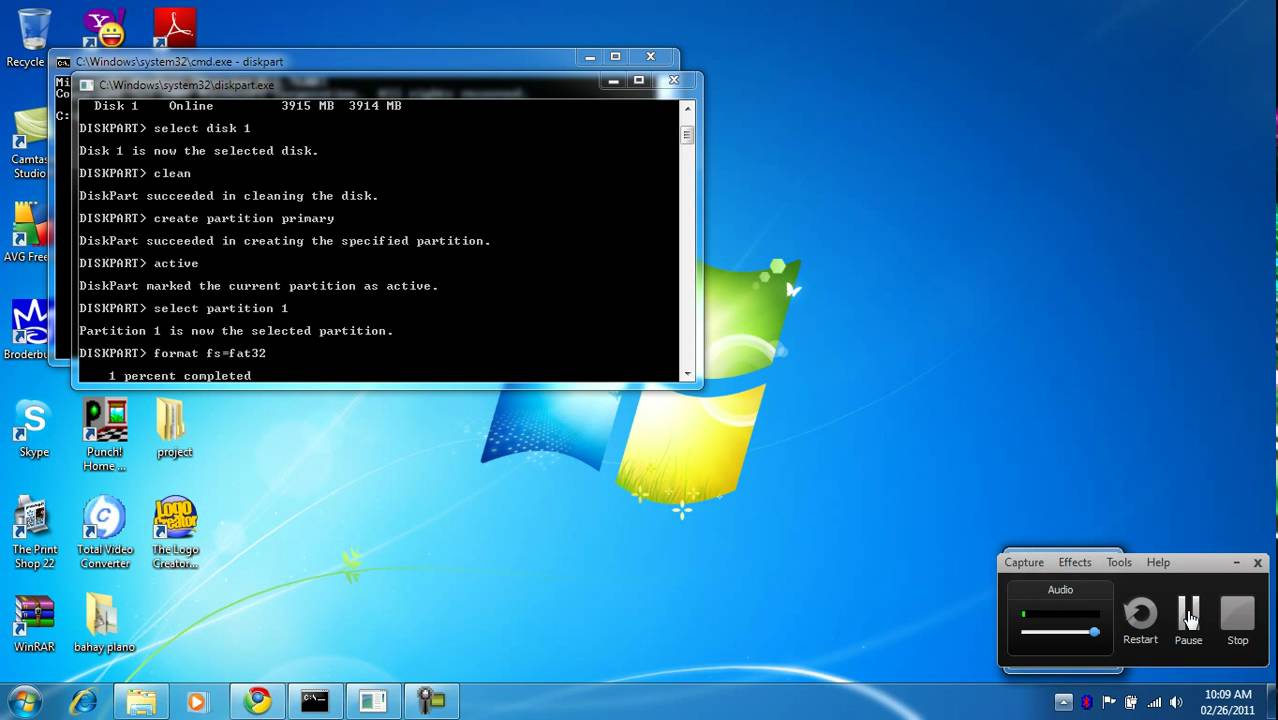This screenshot has width=1278, height=720.
Task: Open the Punch! Home desktop shortcut
Action: (104, 434)
